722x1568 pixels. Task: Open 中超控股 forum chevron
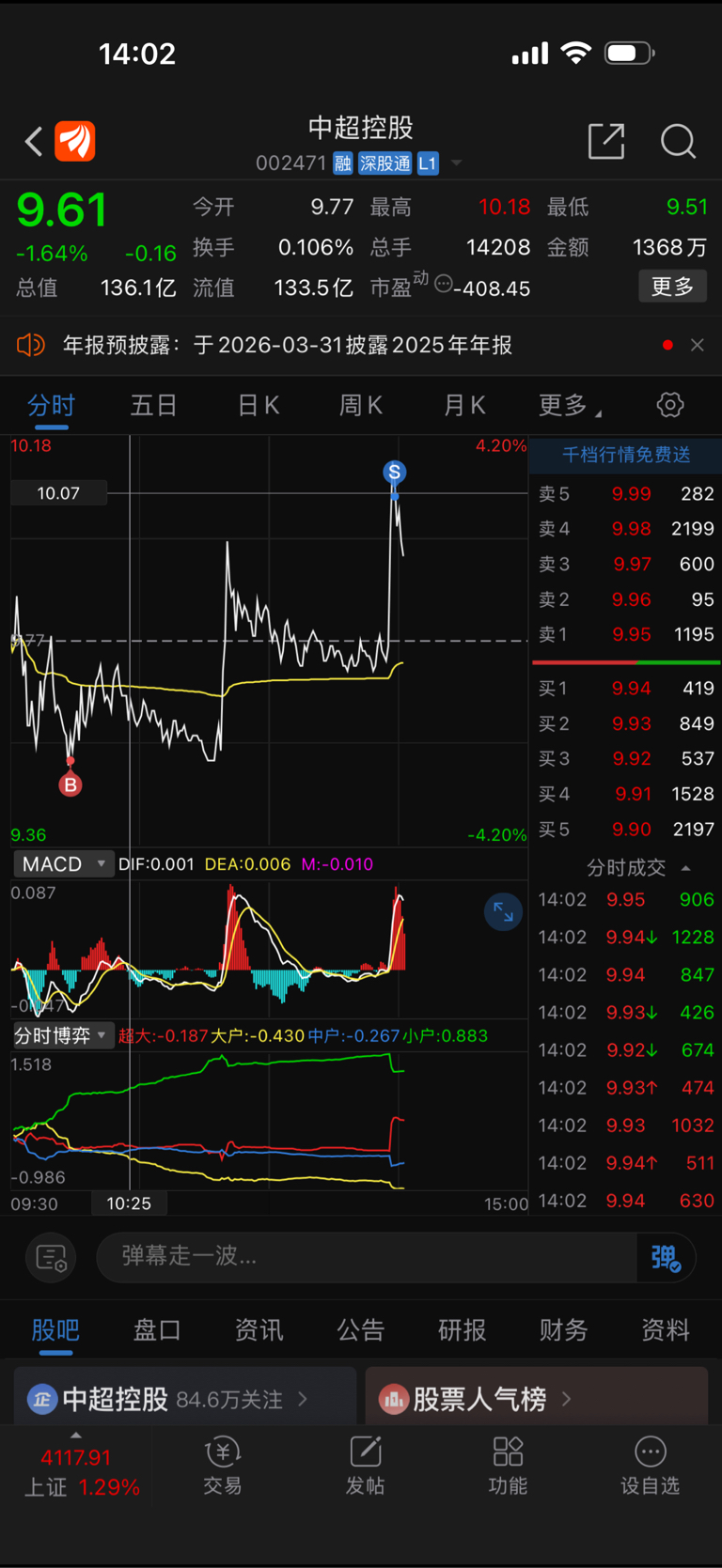303,1399
